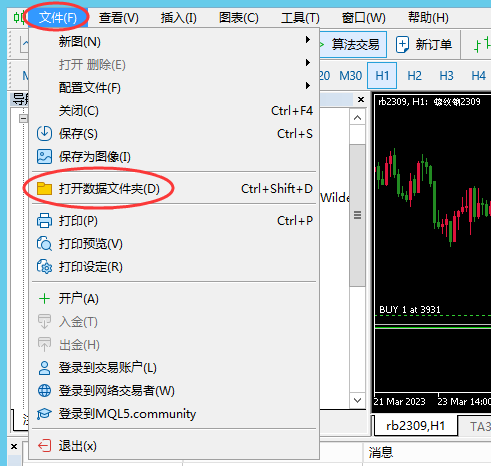Image resolution: width=491 pixels, height=466 pixels.
Task: Select 登录到交易账户(L) menu text
Action: (x=108, y=368)
